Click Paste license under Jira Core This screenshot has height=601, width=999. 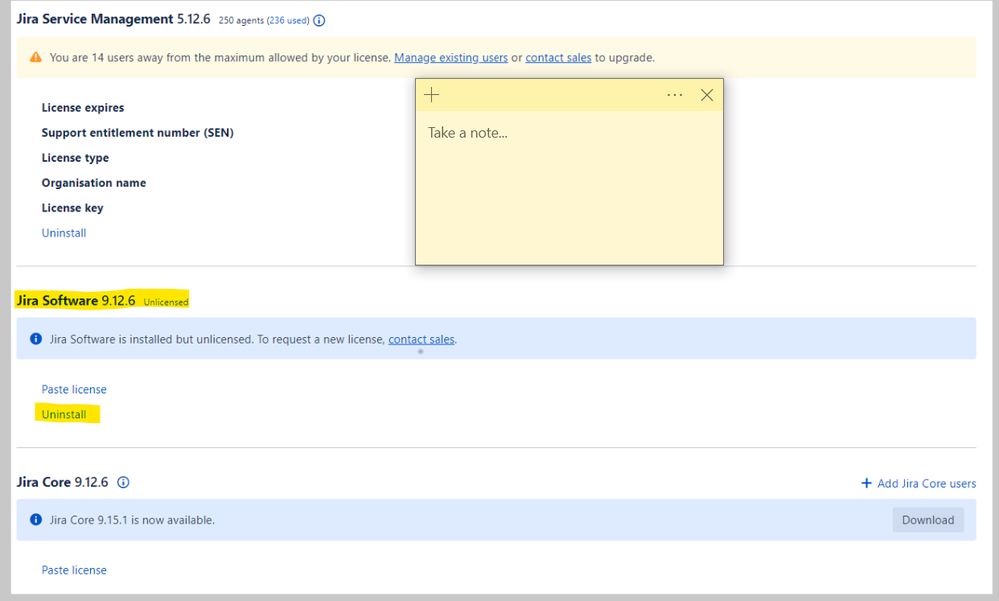pos(74,570)
